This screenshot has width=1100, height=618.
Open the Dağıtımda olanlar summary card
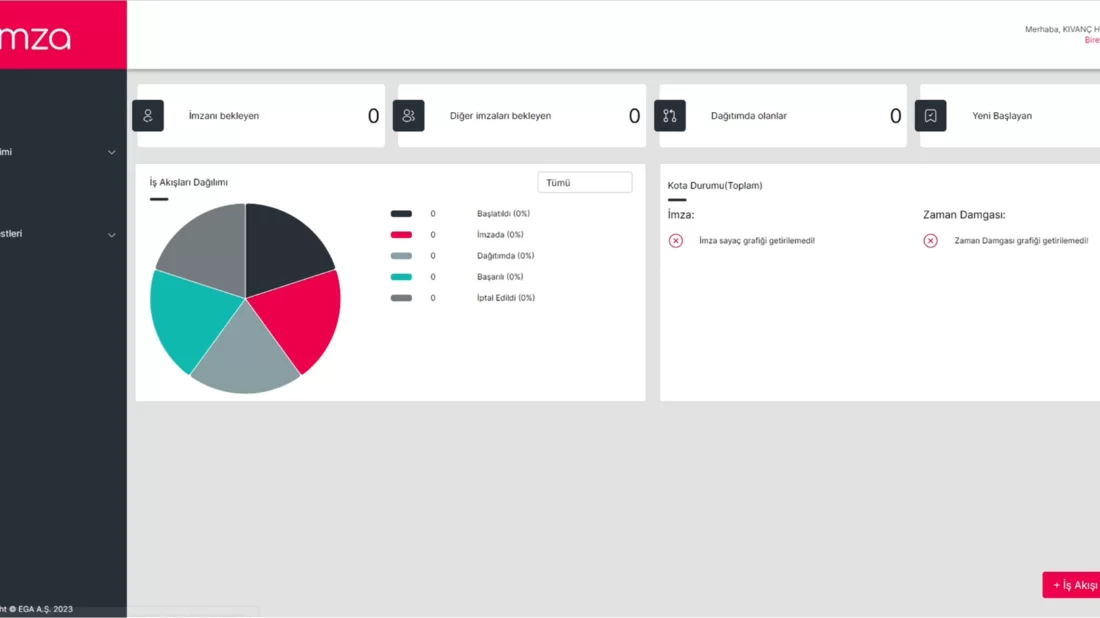[782, 116]
